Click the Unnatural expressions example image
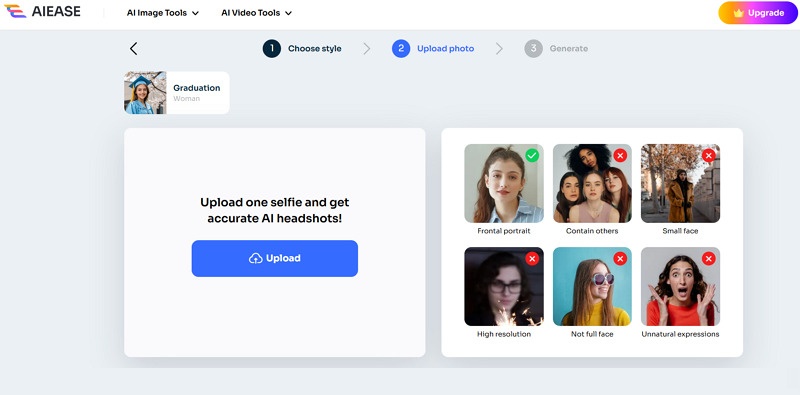 click(x=680, y=286)
